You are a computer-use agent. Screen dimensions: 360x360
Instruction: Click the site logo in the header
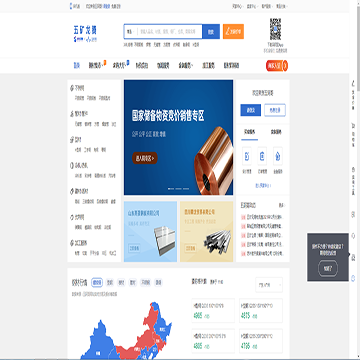tap(85, 34)
